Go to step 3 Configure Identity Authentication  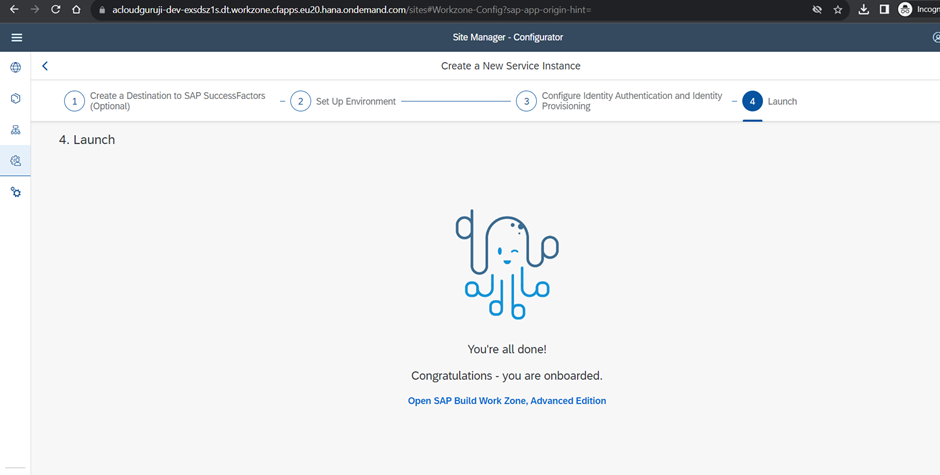coord(526,101)
